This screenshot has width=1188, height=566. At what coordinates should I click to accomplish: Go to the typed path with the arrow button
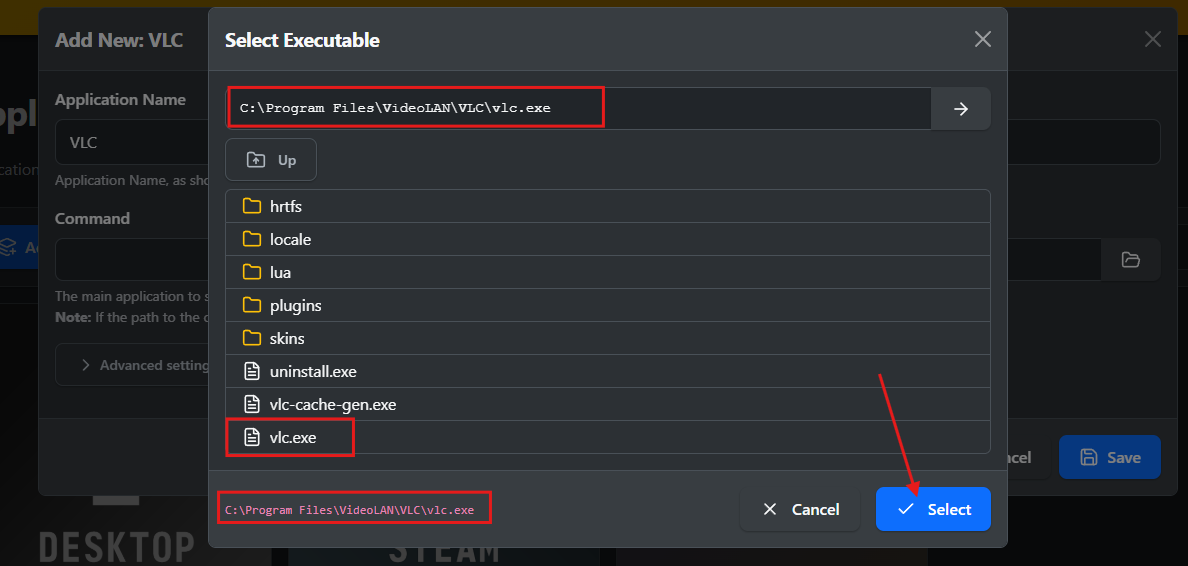[961, 108]
